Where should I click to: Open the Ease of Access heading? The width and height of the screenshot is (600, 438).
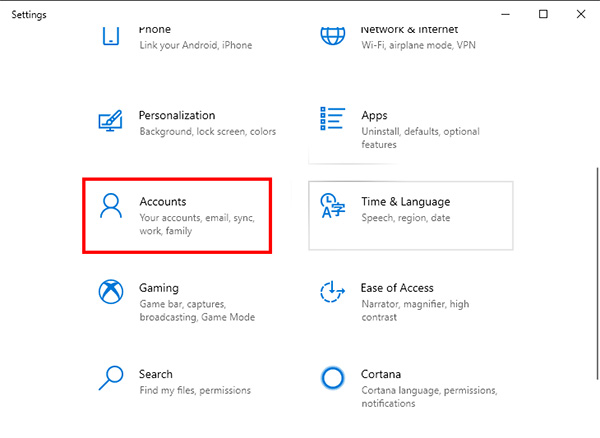[x=397, y=288]
